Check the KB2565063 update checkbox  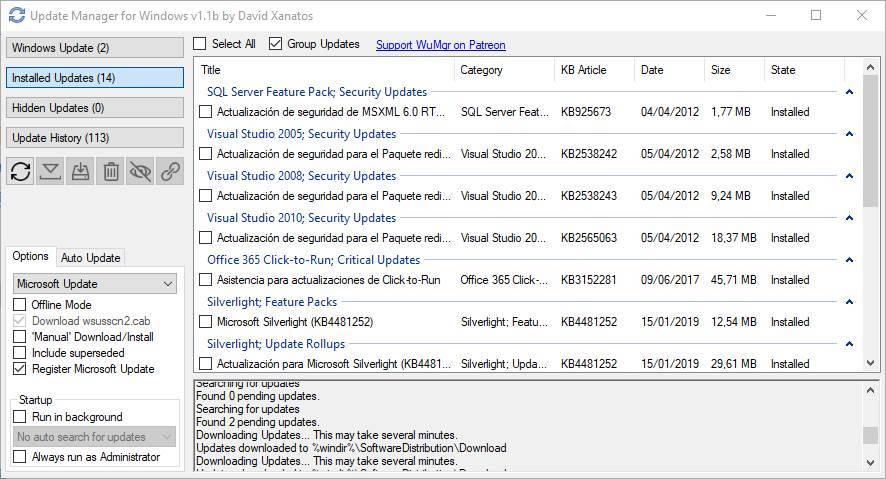coord(206,238)
